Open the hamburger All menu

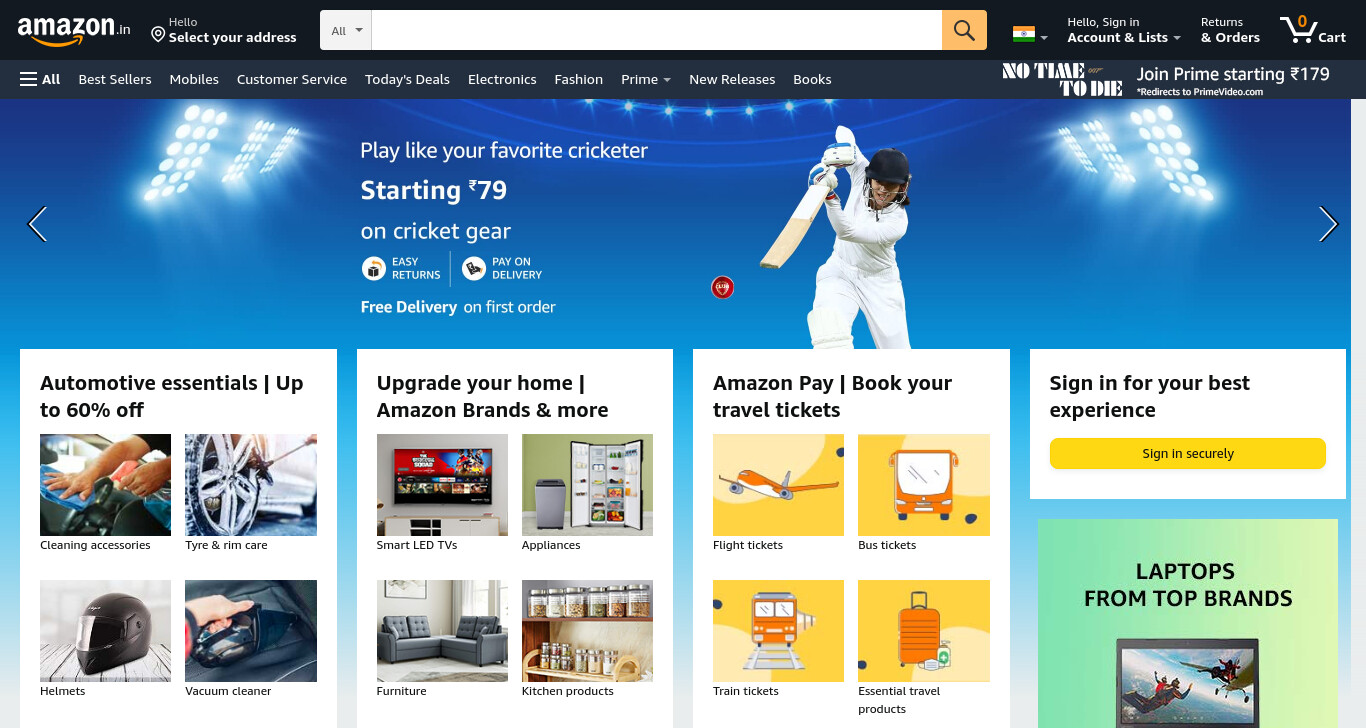[x=40, y=79]
